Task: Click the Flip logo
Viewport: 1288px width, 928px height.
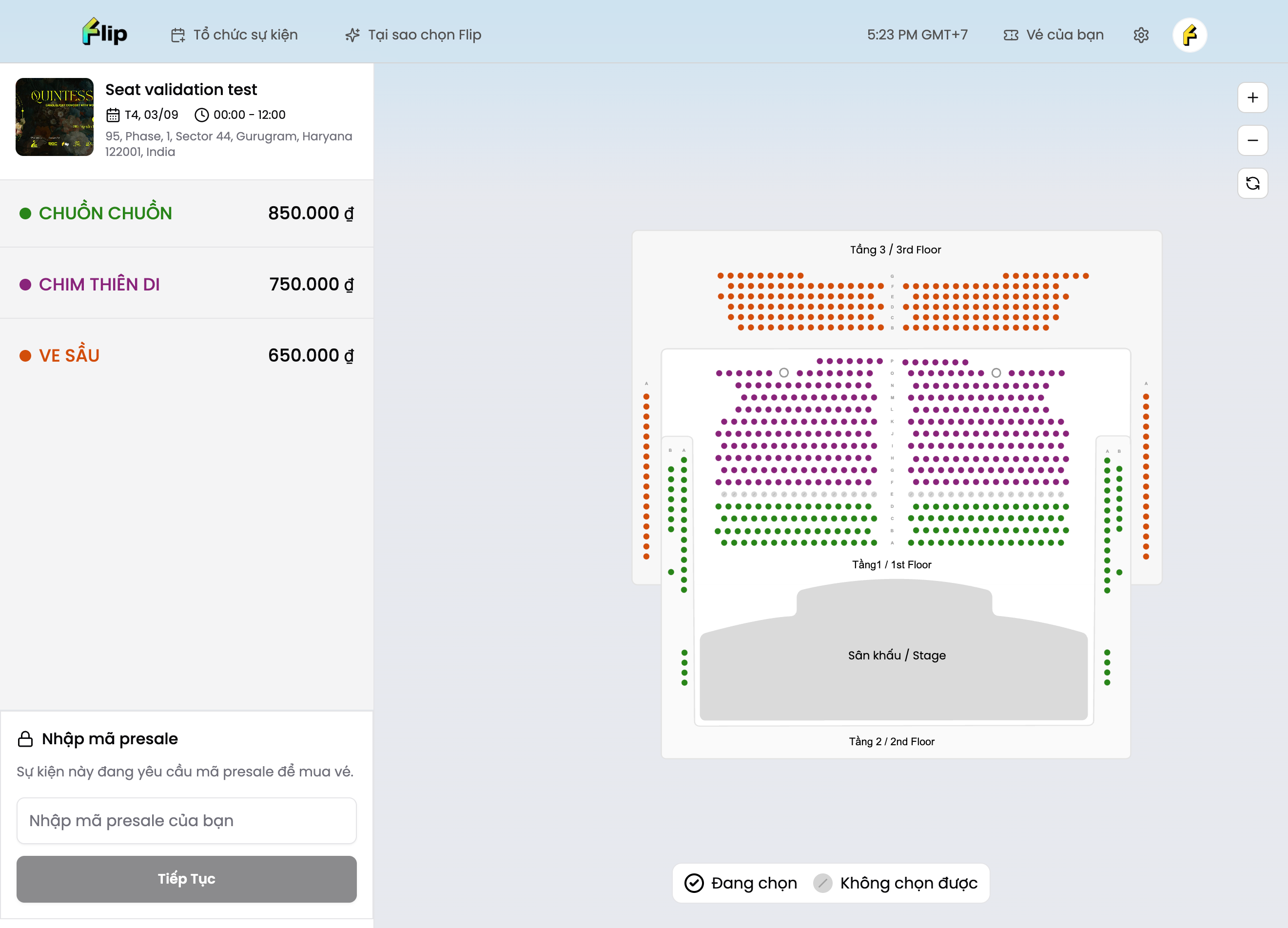Action: 105,33
